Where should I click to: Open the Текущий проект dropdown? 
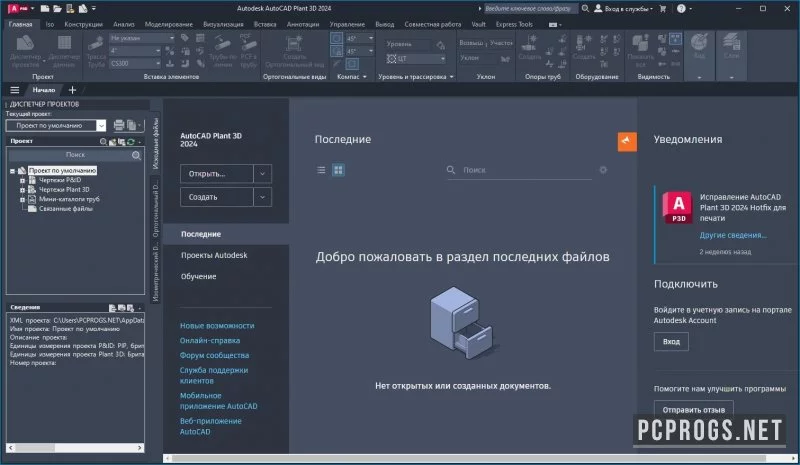point(101,126)
